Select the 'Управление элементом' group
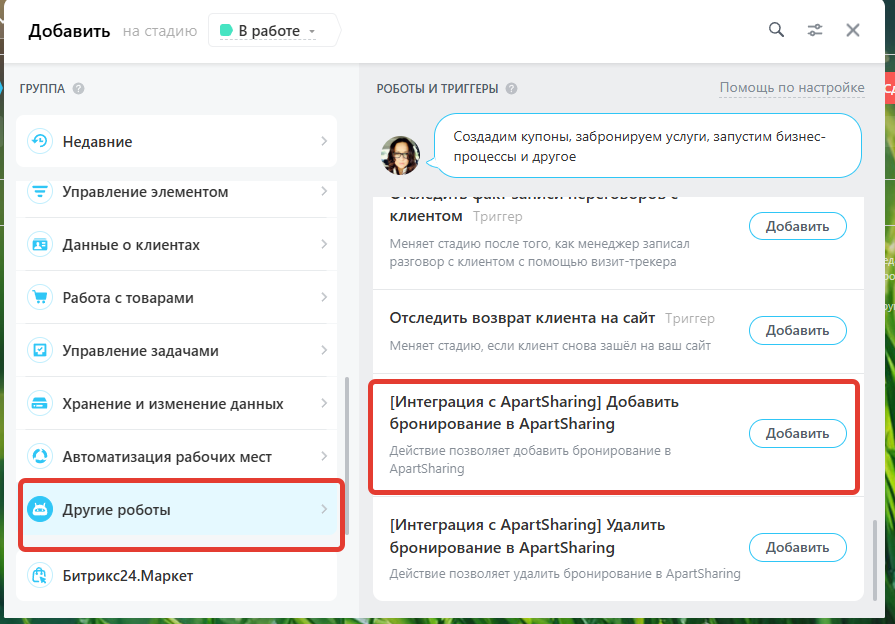 click(x=176, y=199)
